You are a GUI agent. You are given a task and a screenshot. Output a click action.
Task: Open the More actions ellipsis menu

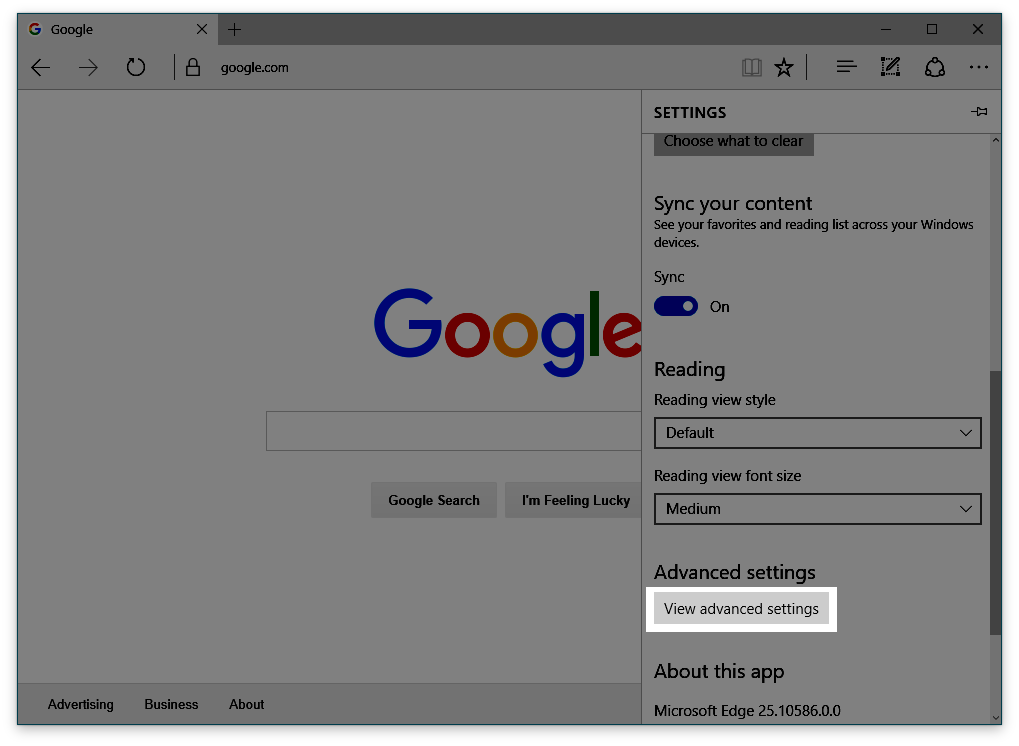979,67
